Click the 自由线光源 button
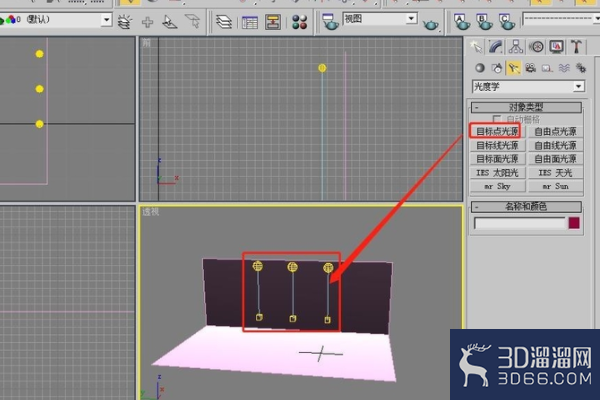This screenshot has height=400, width=600. pyautogui.click(x=555, y=145)
